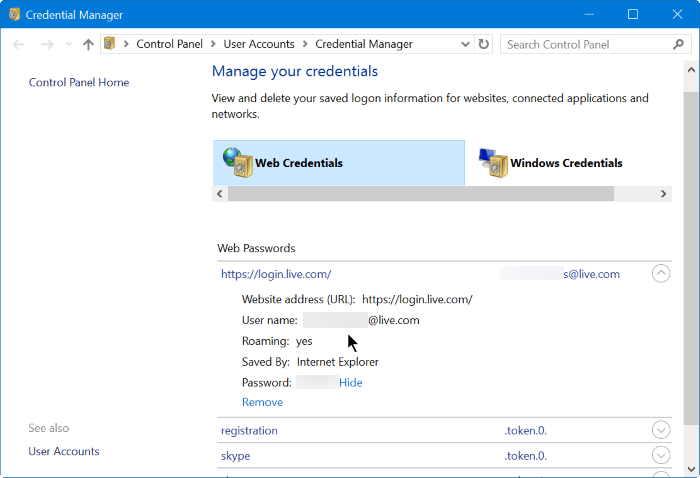The height and width of the screenshot is (478, 700).
Task: Remove the login.live.com credential
Action: [262, 402]
